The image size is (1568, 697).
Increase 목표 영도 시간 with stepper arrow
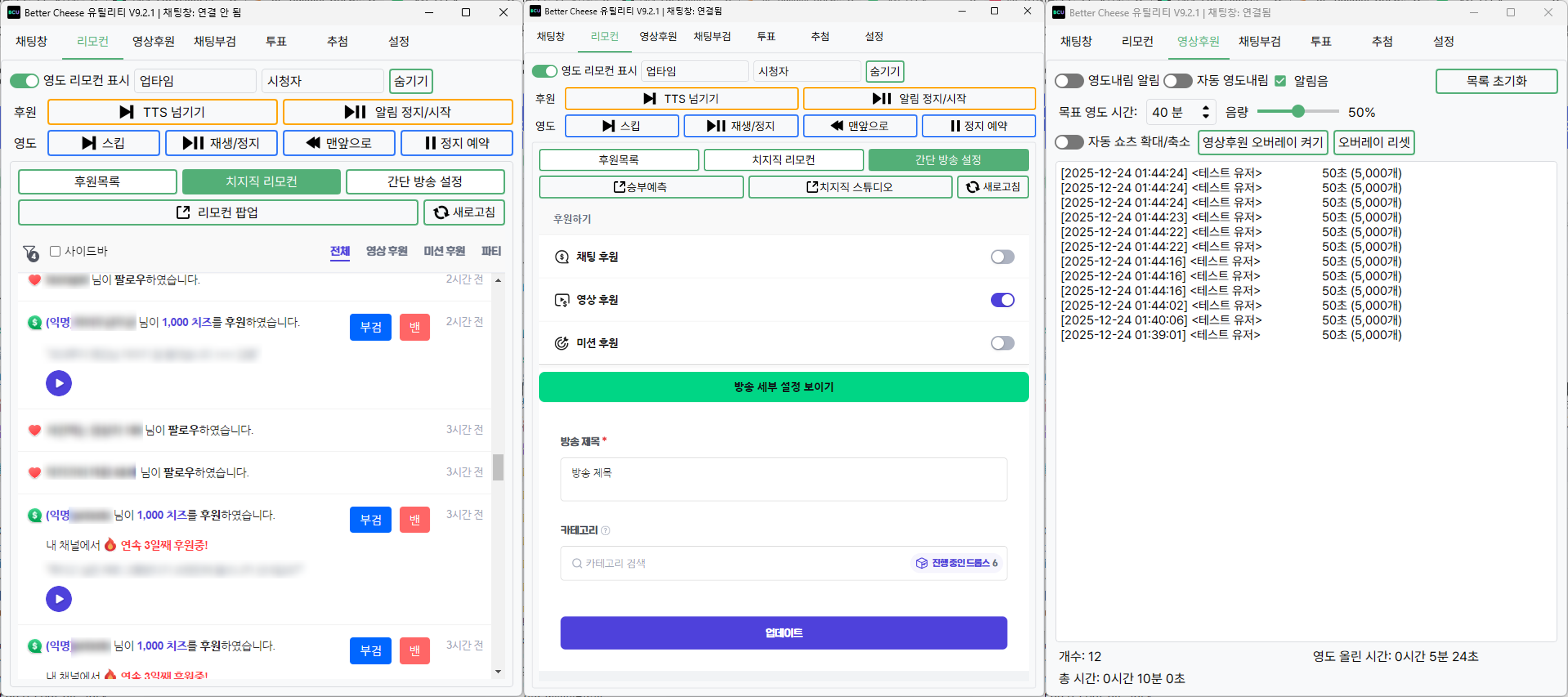pyautogui.click(x=1205, y=108)
